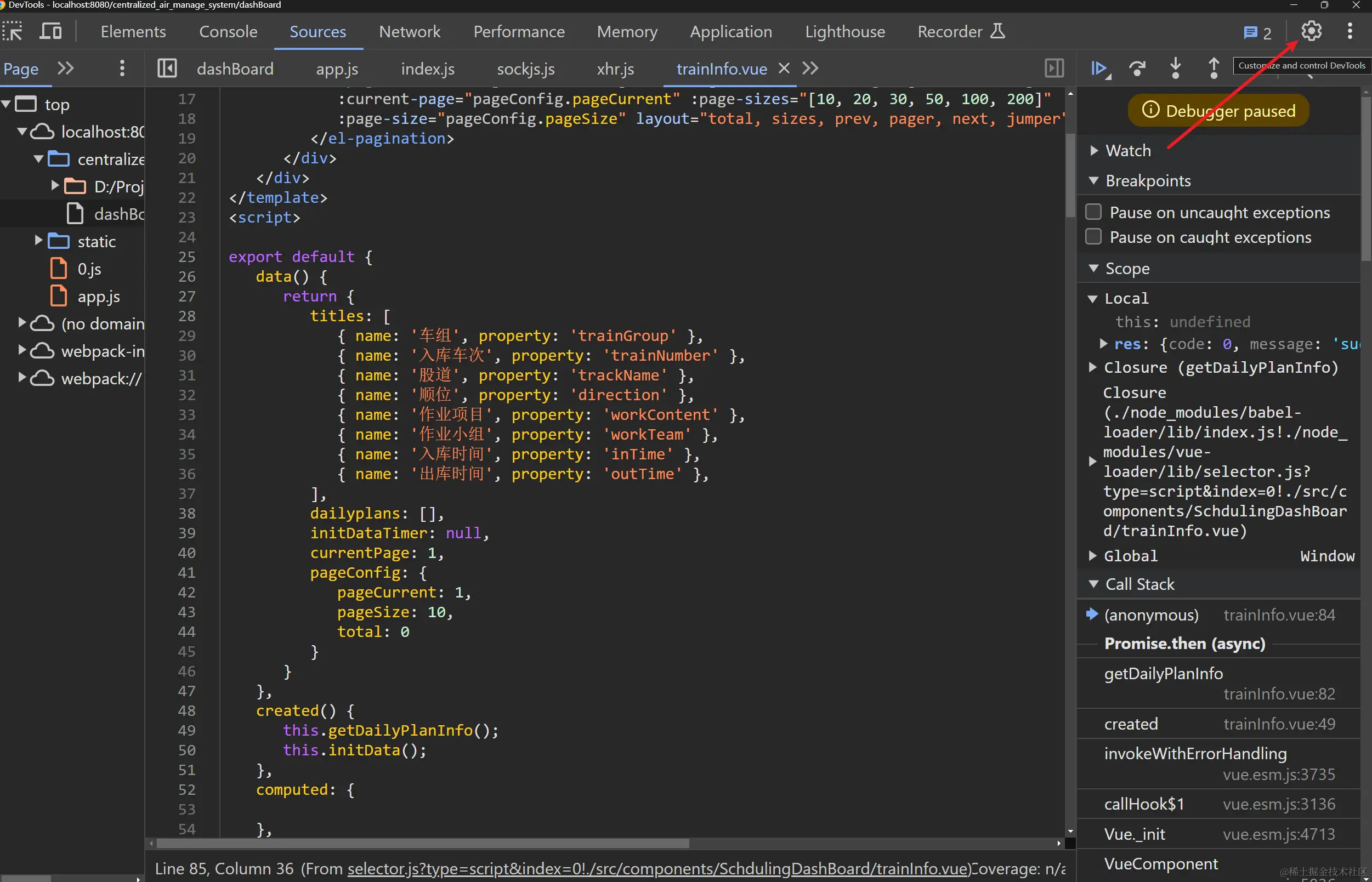The height and width of the screenshot is (882, 1372).
Task: Resume script execution with the play icon
Action: 1099,69
